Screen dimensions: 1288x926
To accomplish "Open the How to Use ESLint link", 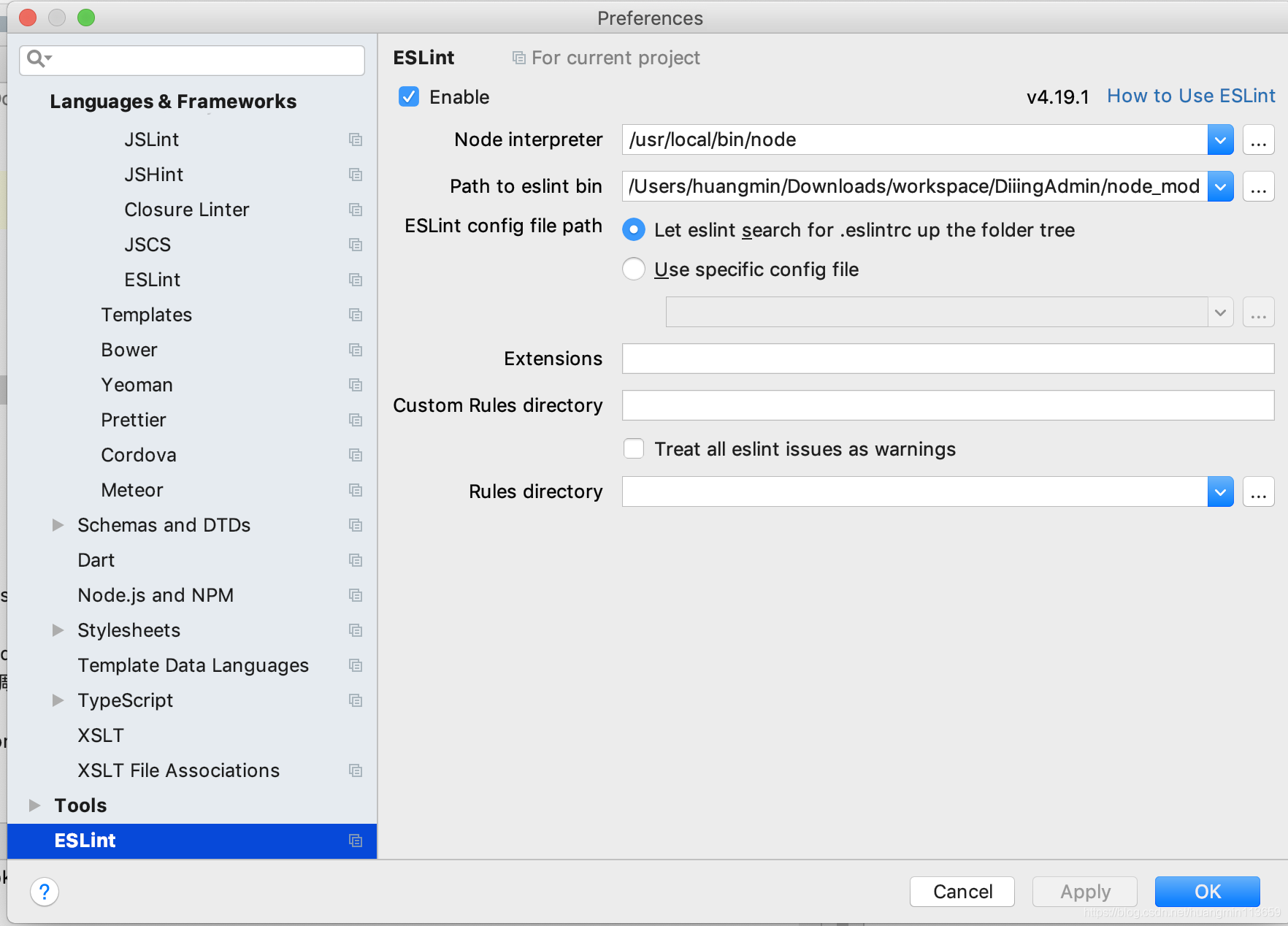I will 1191,96.
